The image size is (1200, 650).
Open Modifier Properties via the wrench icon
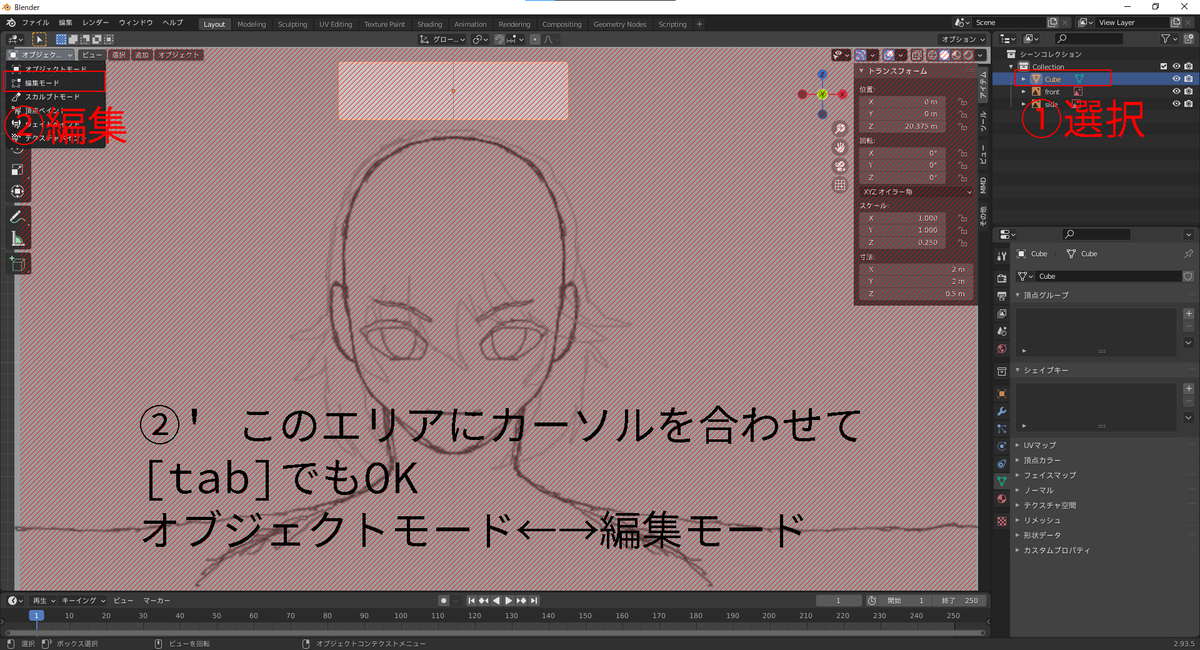coord(1002,413)
